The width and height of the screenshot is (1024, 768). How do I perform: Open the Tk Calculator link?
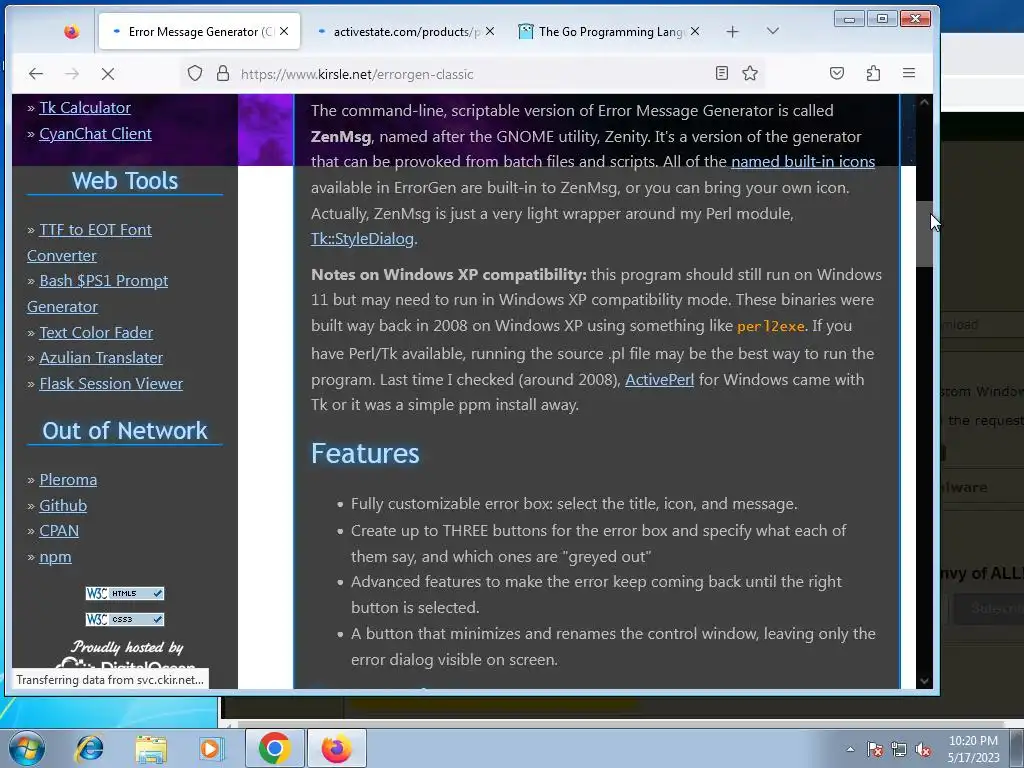pos(85,108)
